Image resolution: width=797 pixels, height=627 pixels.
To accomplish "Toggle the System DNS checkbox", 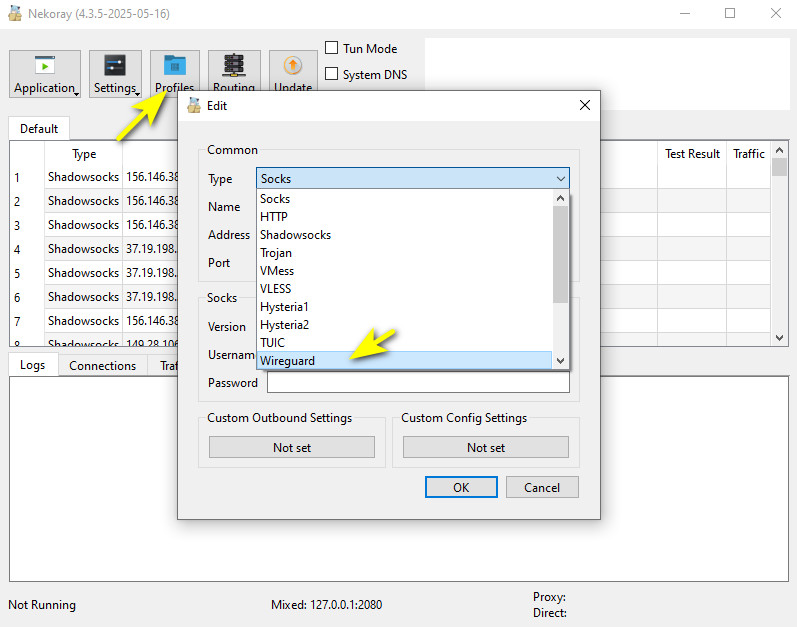I will pyautogui.click(x=332, y=74).
